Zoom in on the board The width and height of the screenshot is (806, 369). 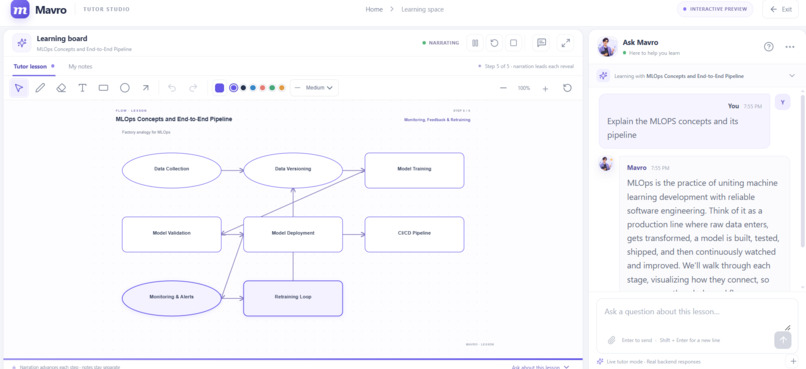tap(545, 88)
